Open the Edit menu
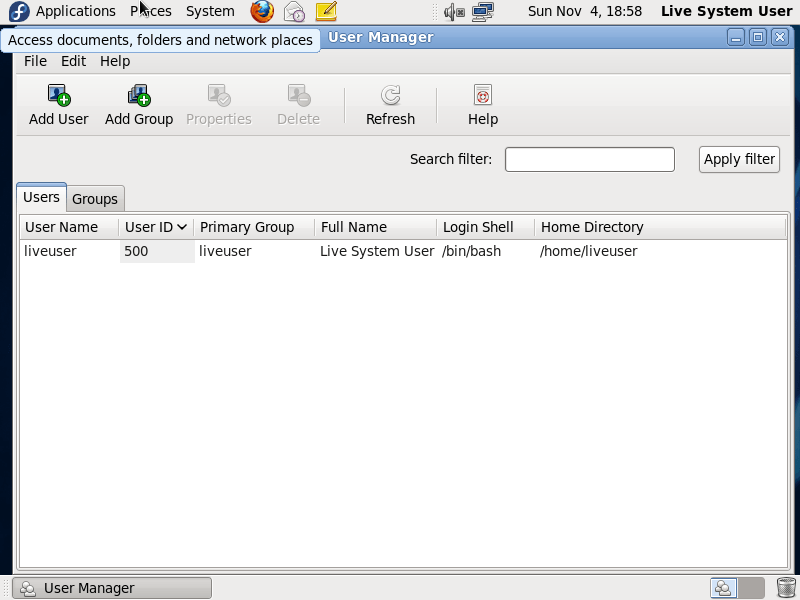This screenshot has height=600, width=800. (73, 61)
